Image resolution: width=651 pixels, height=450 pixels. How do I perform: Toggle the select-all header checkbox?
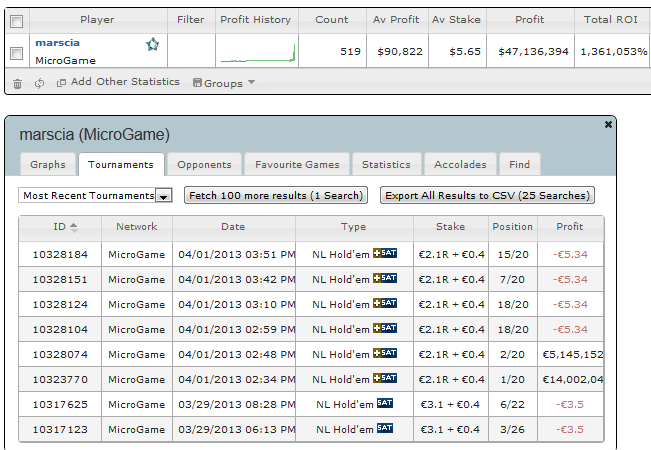pyautogui.click(x=16, y=21)
